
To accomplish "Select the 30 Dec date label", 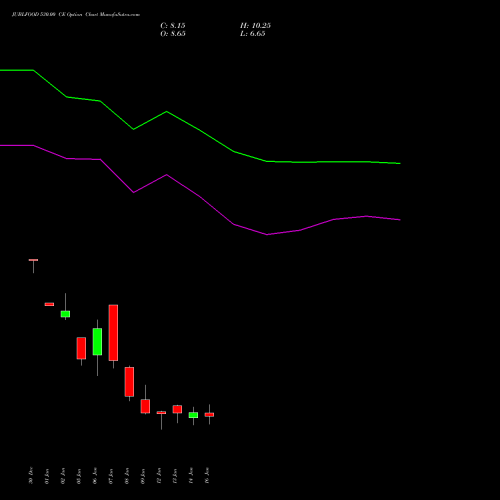I will pyautogui.click(x=31, y=475).
